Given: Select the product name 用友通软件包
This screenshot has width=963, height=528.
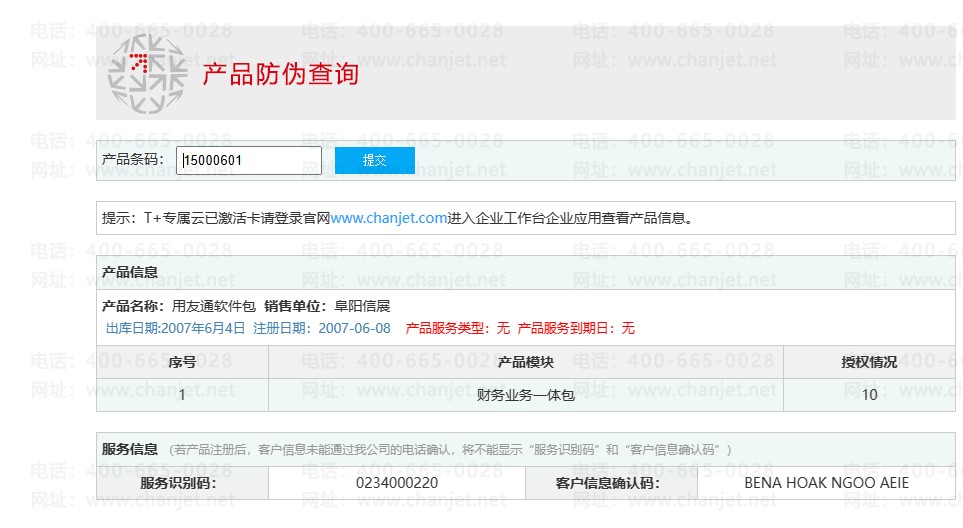Looking at the screenshot, I should tap(213, 306).
